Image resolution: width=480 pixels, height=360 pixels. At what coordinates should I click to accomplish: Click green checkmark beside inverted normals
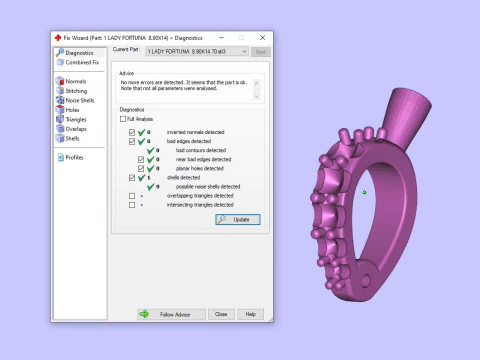pos(142,132)
